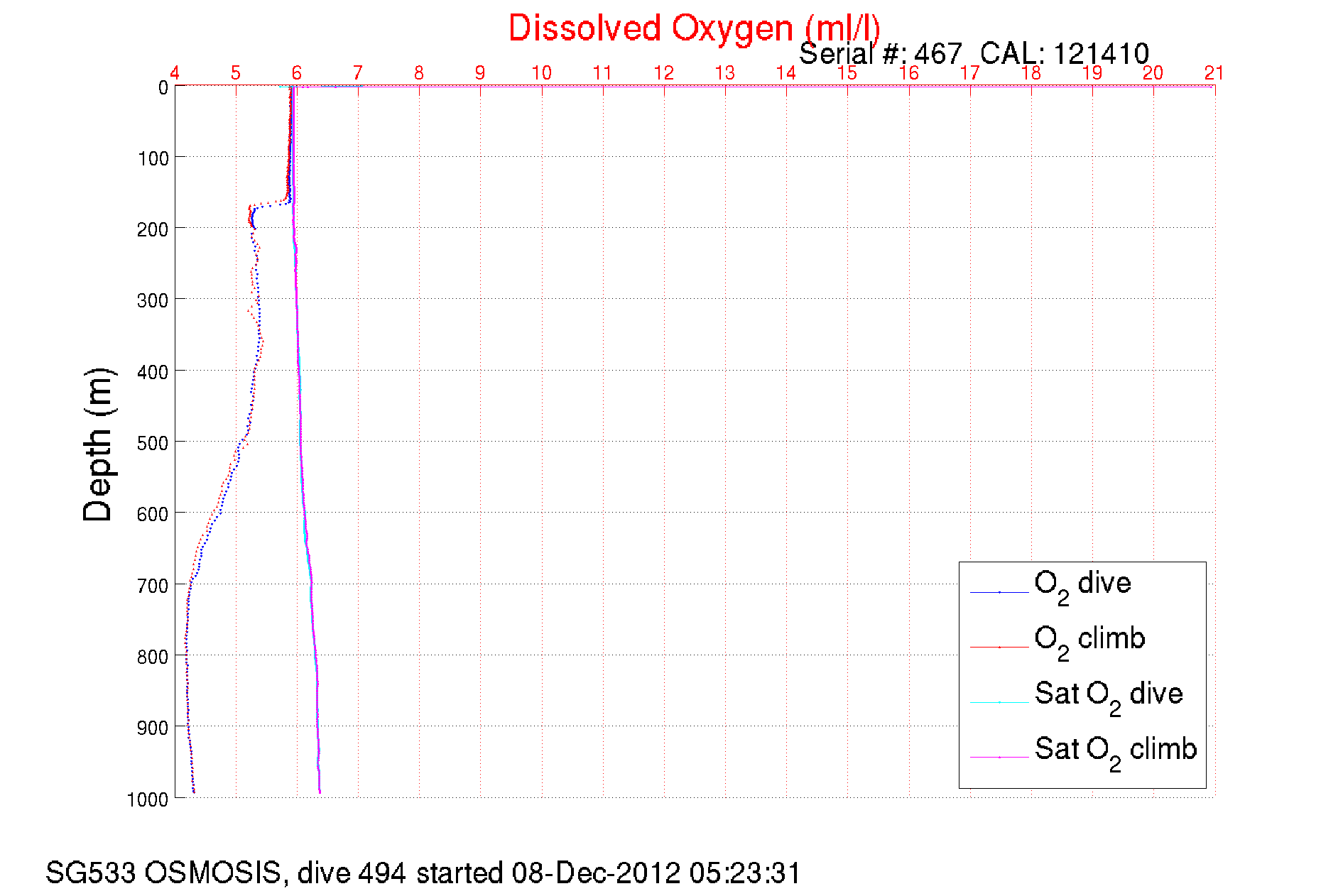Click the x-axis tick label 9

click(x=480, y=73)
